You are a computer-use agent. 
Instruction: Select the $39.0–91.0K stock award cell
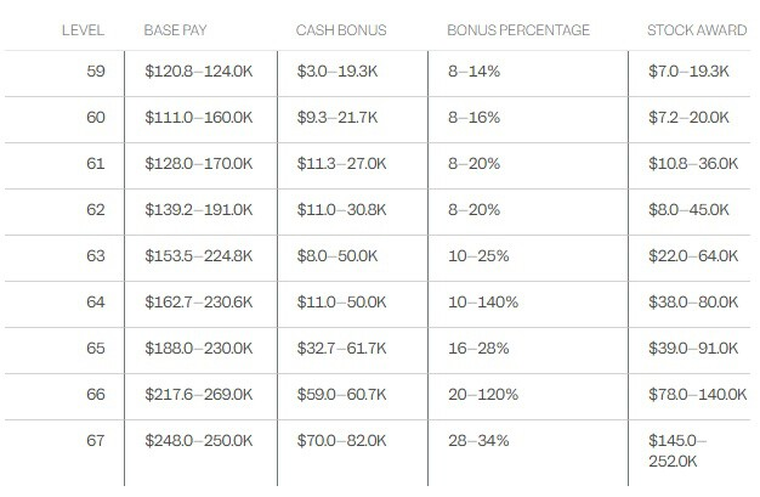[x=693, y=348]
